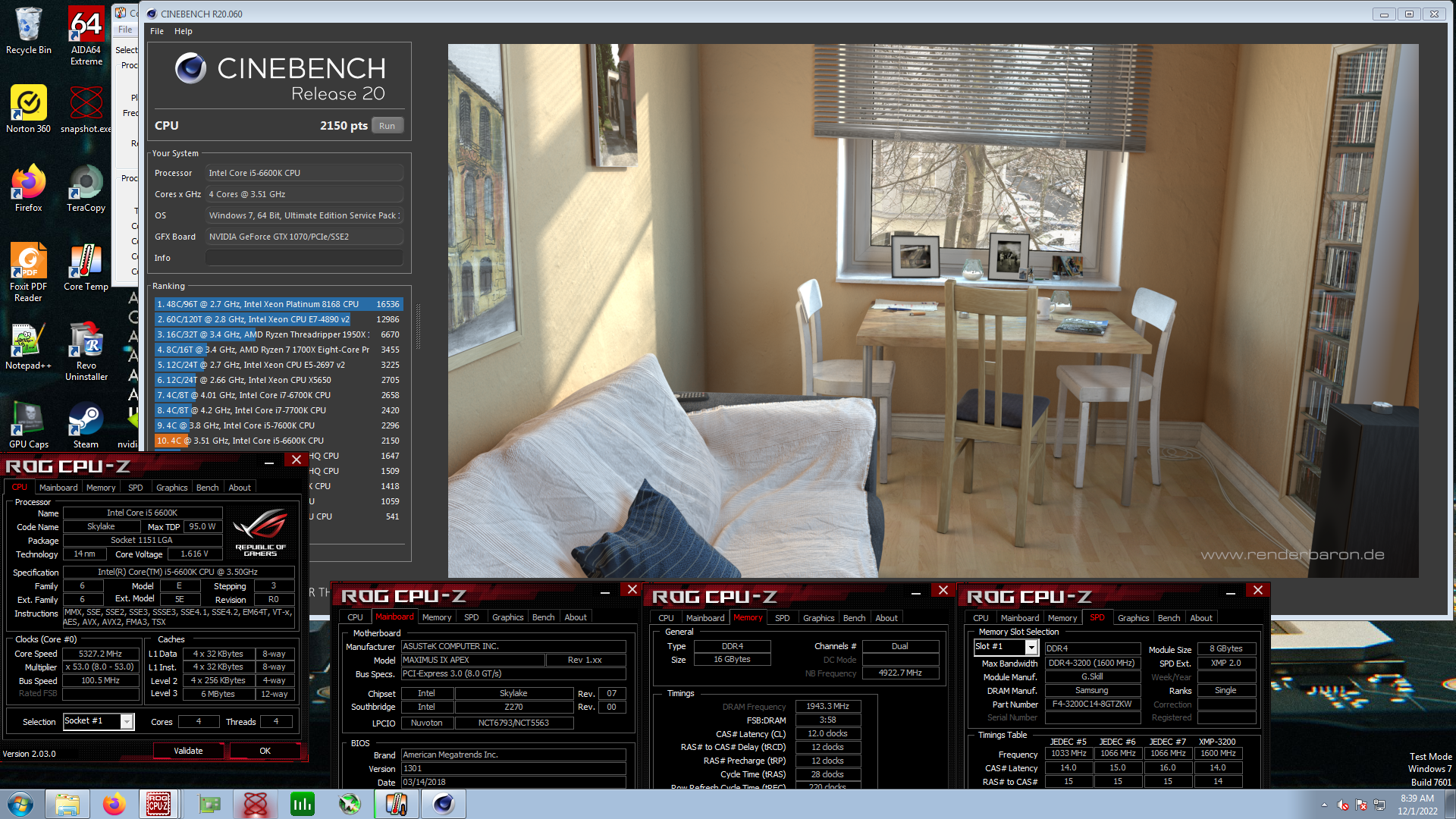Click the taskbar clock showing 8:39 AM
This screenshot has width=1456, height=819.
[1417, 804]
